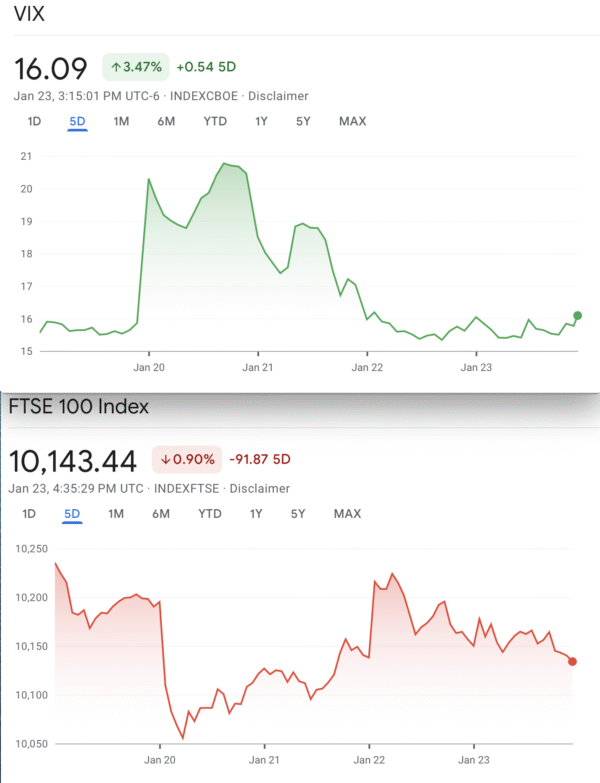Click the VIX price value 16.09
600x783 pixels.
pos(53,68)
